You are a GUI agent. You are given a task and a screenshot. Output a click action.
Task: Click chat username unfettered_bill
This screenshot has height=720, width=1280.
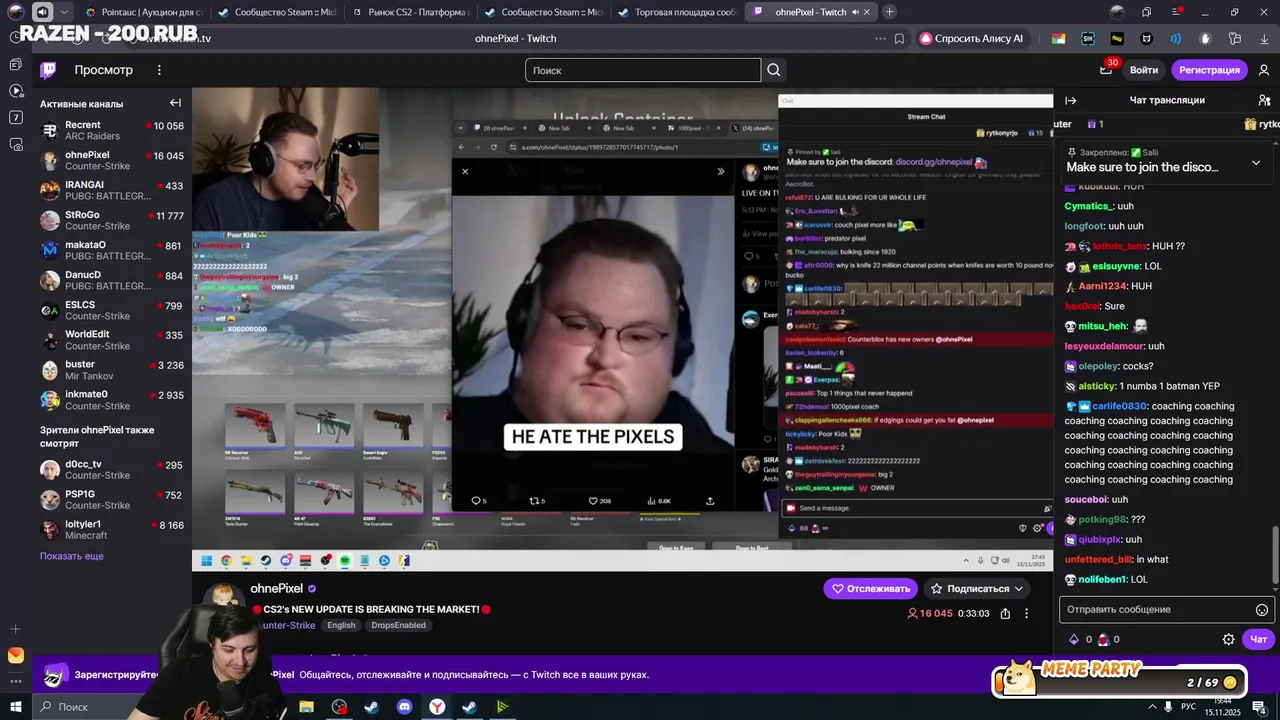pyautogui.click(x=1098, y=560)
